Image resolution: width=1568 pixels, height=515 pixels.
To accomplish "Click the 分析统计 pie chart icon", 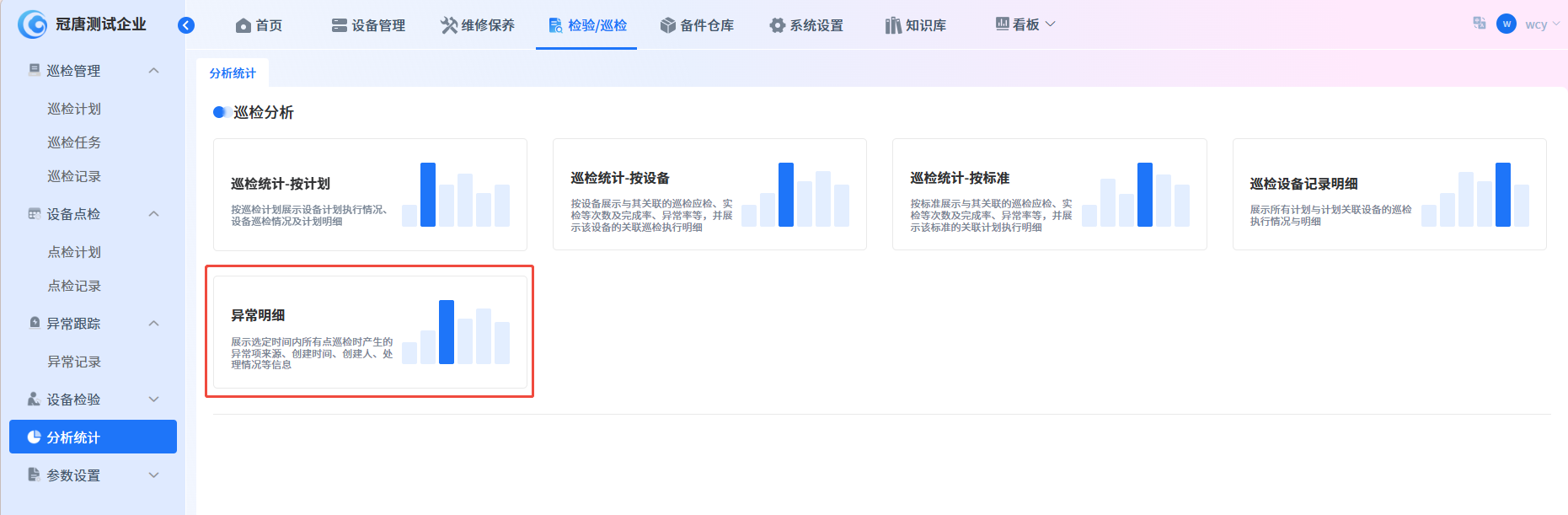I will click(x=34, y=437).
